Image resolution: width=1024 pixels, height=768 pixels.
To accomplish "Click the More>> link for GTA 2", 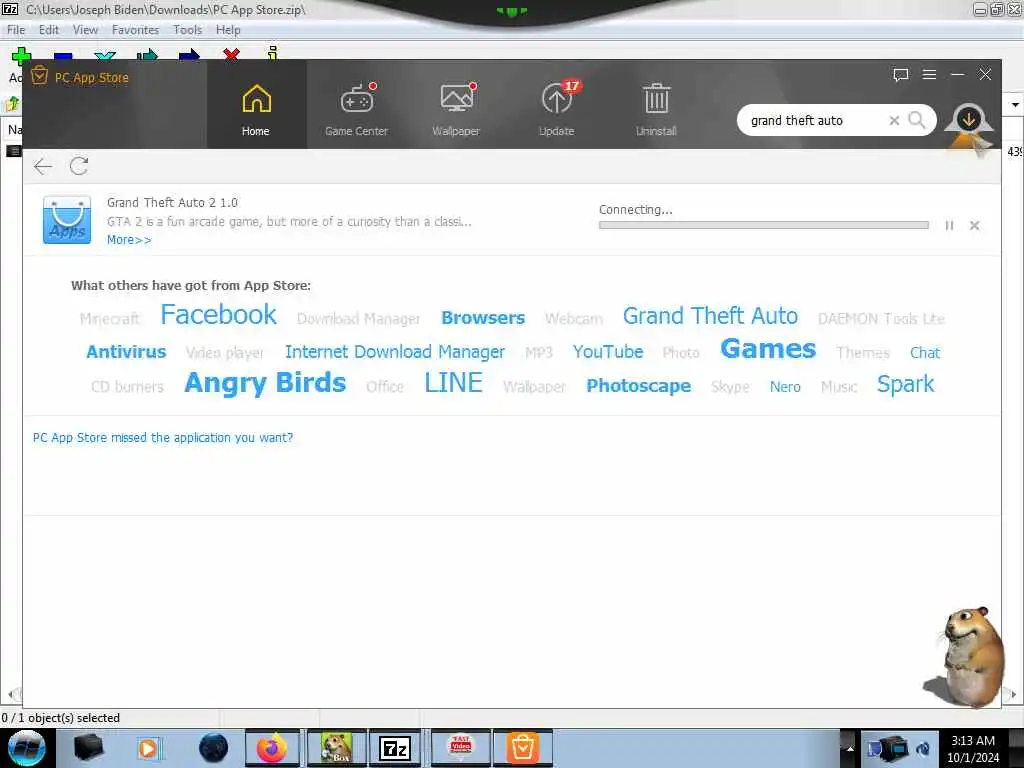I will coord(129,240).
